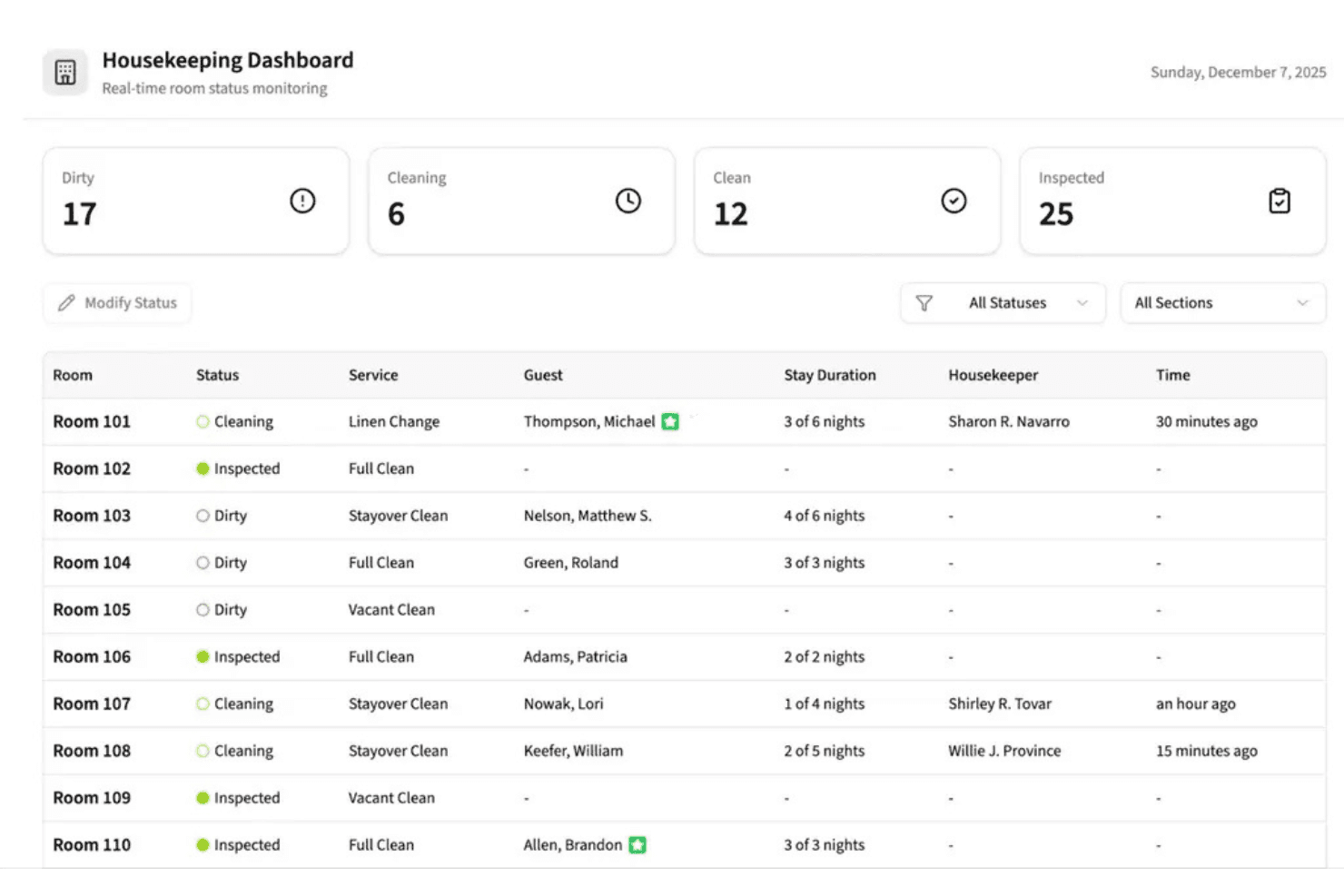Click the Room 109 Inspected green dot

pos(203,798)
